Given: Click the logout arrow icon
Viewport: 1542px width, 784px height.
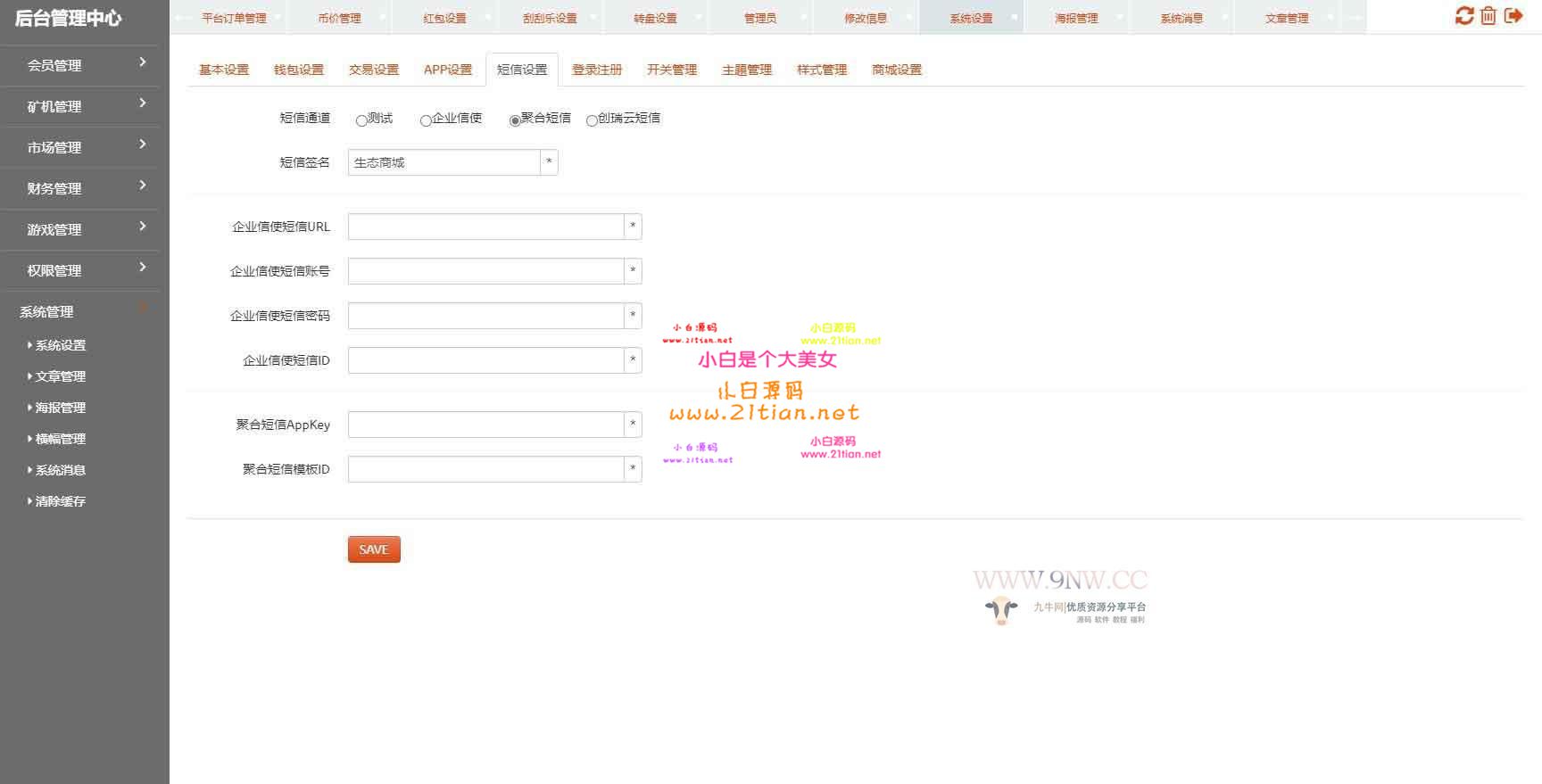Looking at the screenshot, I should tap(1513, 16).
